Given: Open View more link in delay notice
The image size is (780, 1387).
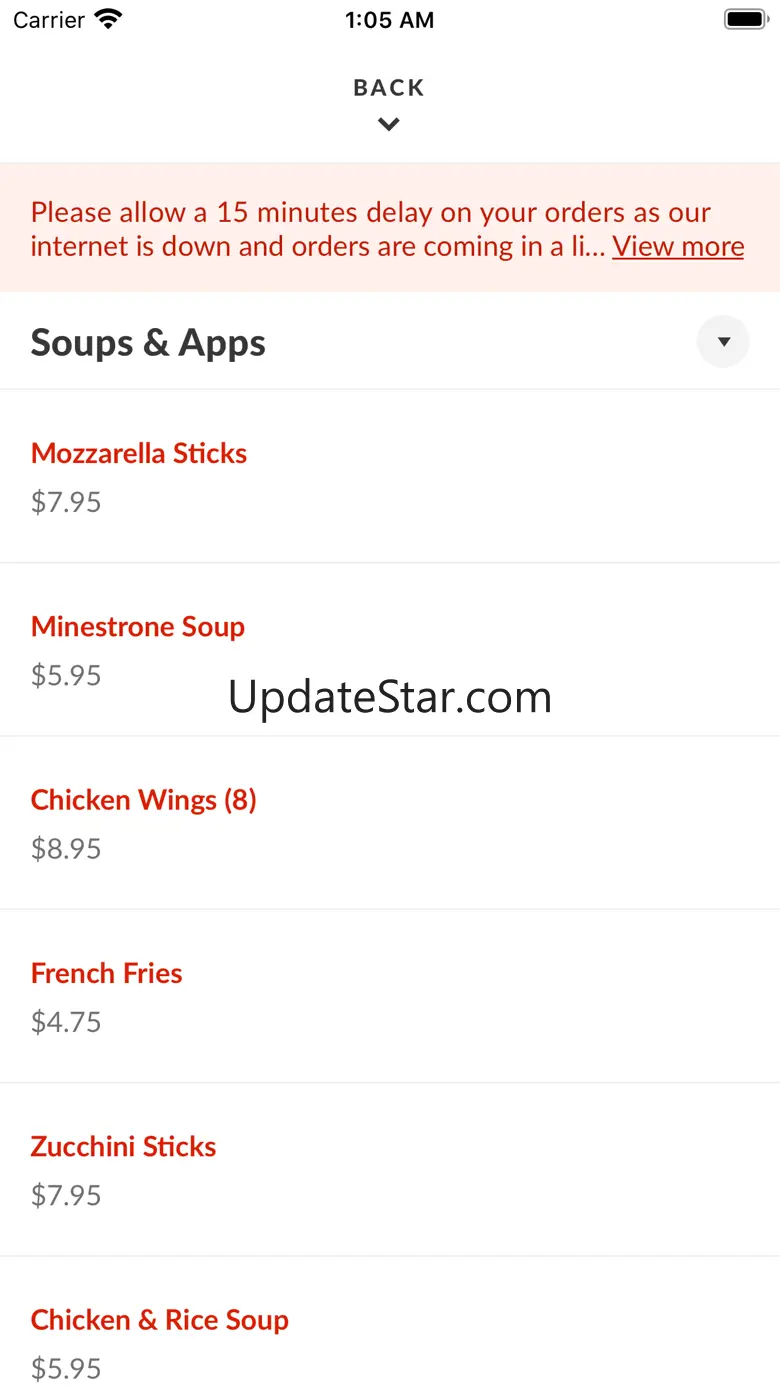Looking at the screenshot, I should (x=678, y=246).
